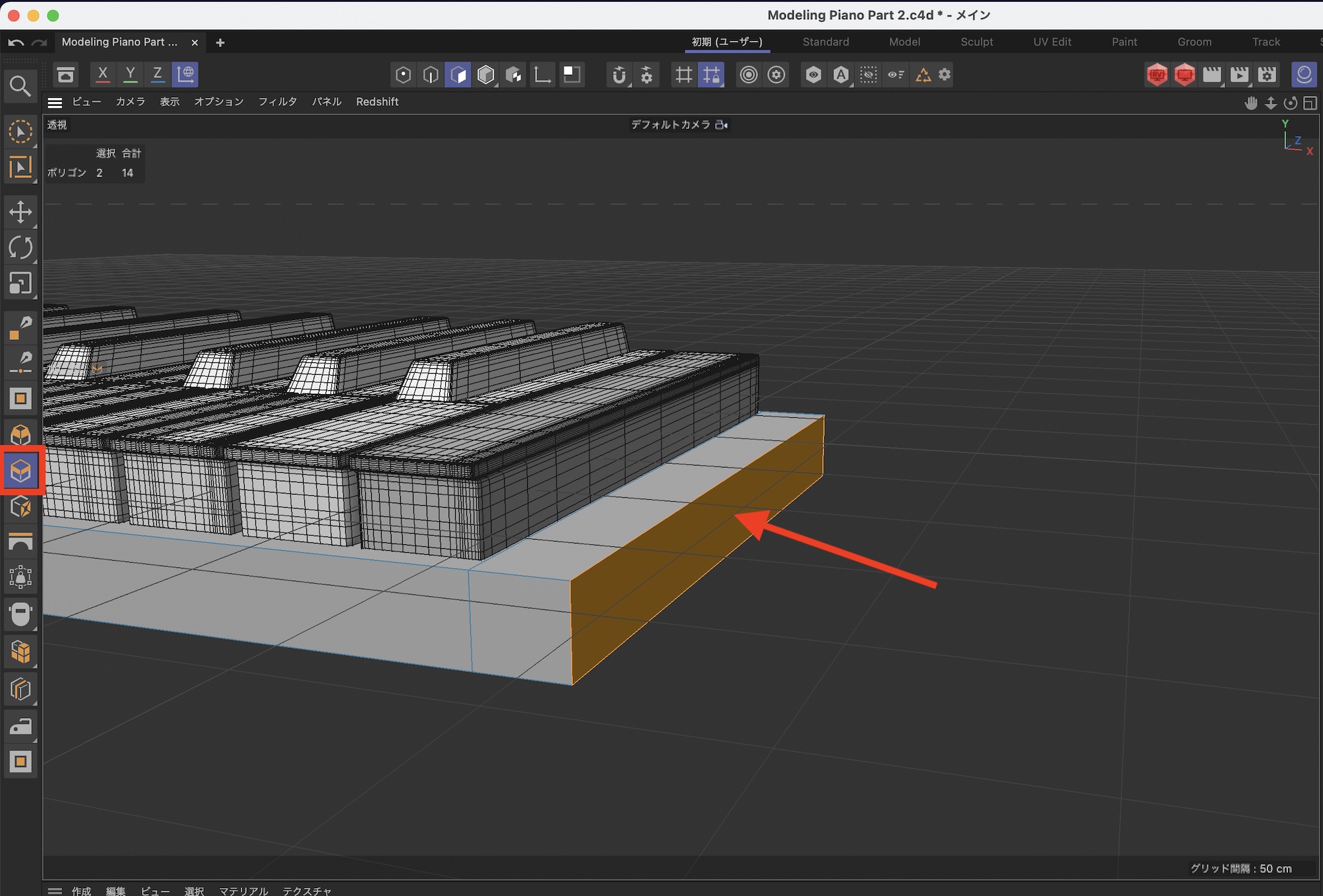This screenshot has height=896, width=1323.
Task: Open the カメラ menu
Action: tap(130, 102)
